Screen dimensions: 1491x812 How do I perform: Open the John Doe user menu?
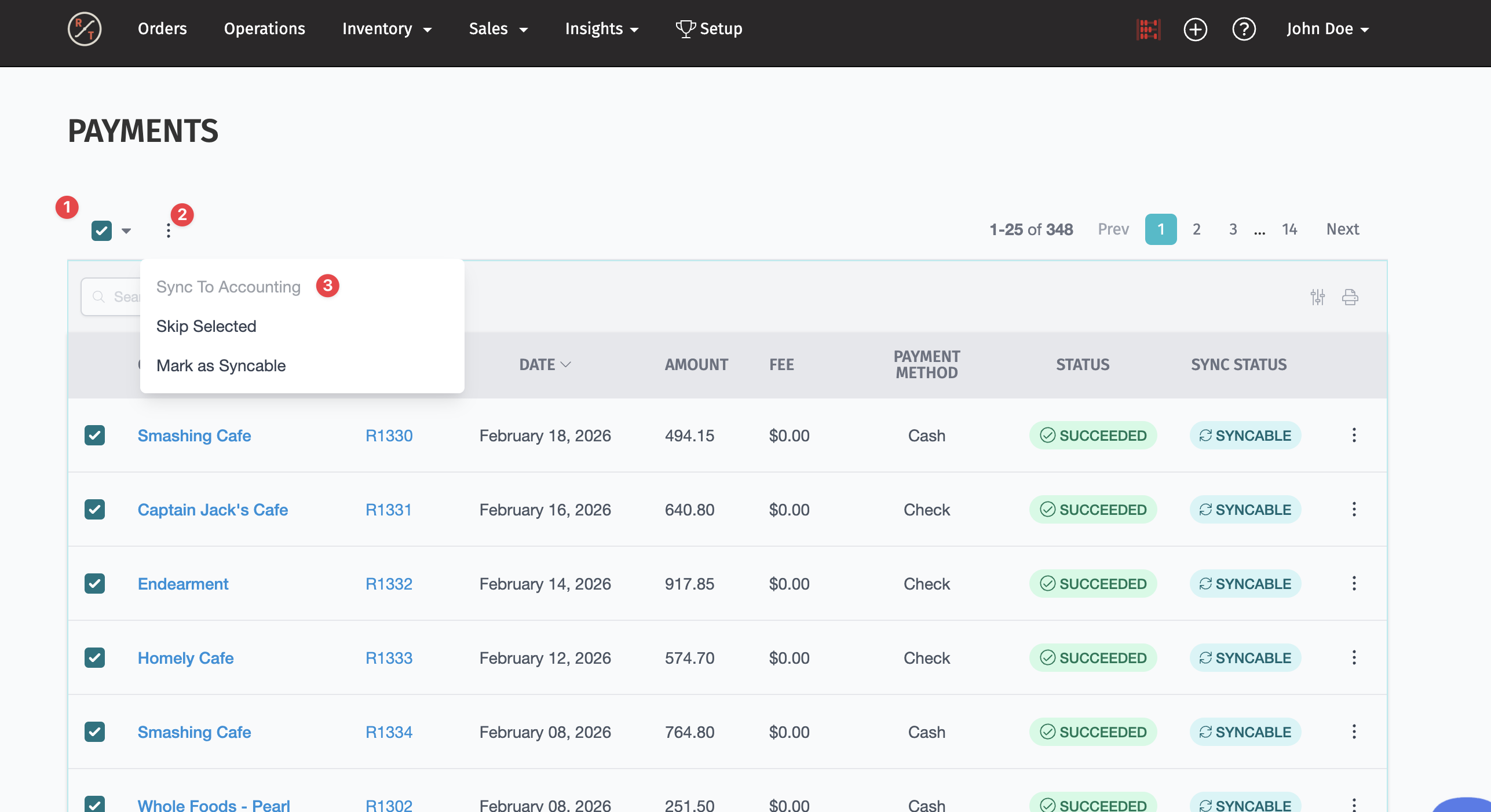(1327, 29)
